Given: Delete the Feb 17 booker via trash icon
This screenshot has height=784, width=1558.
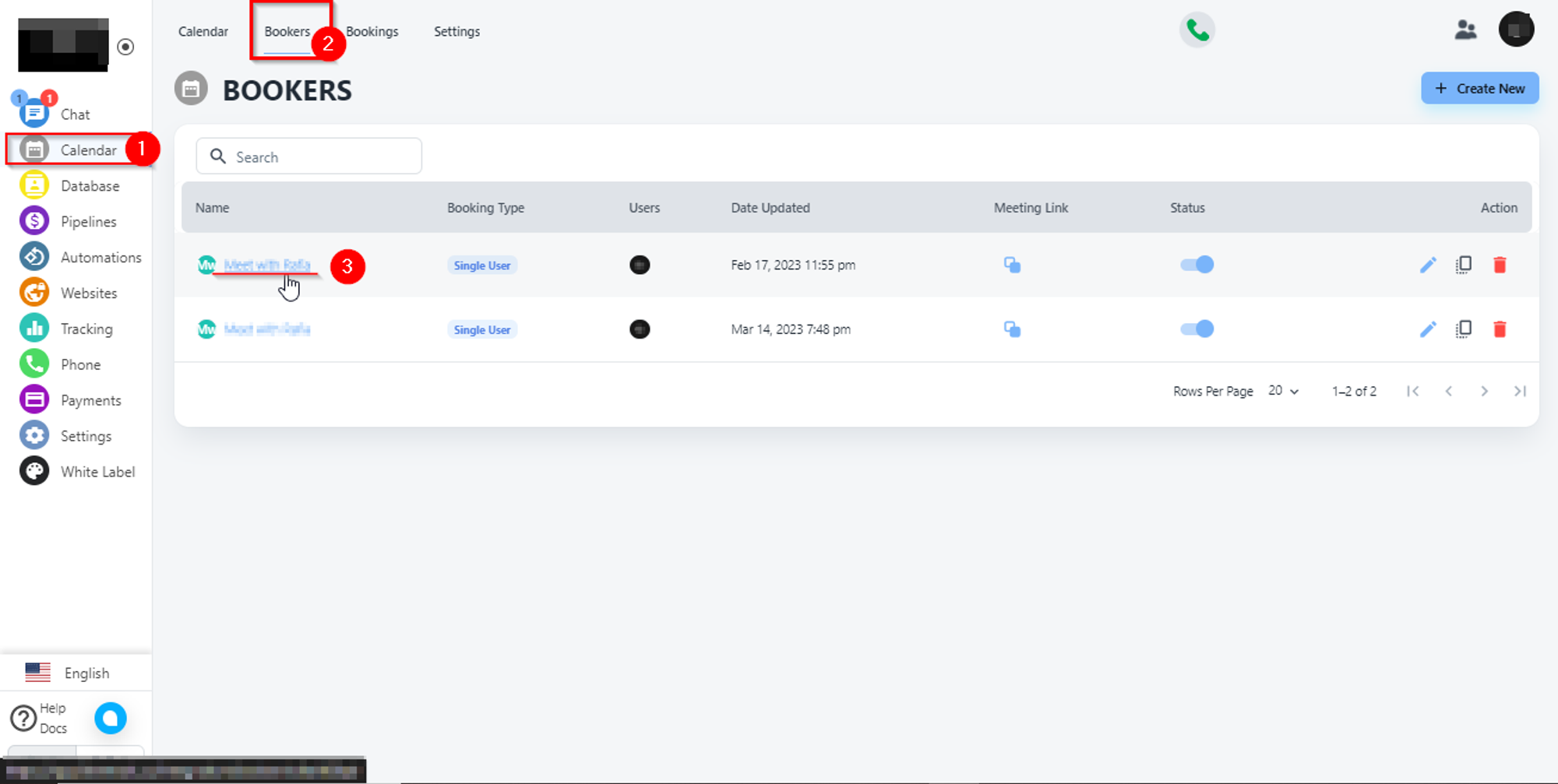Looking at the screenshot, I should coord(1500,265).
